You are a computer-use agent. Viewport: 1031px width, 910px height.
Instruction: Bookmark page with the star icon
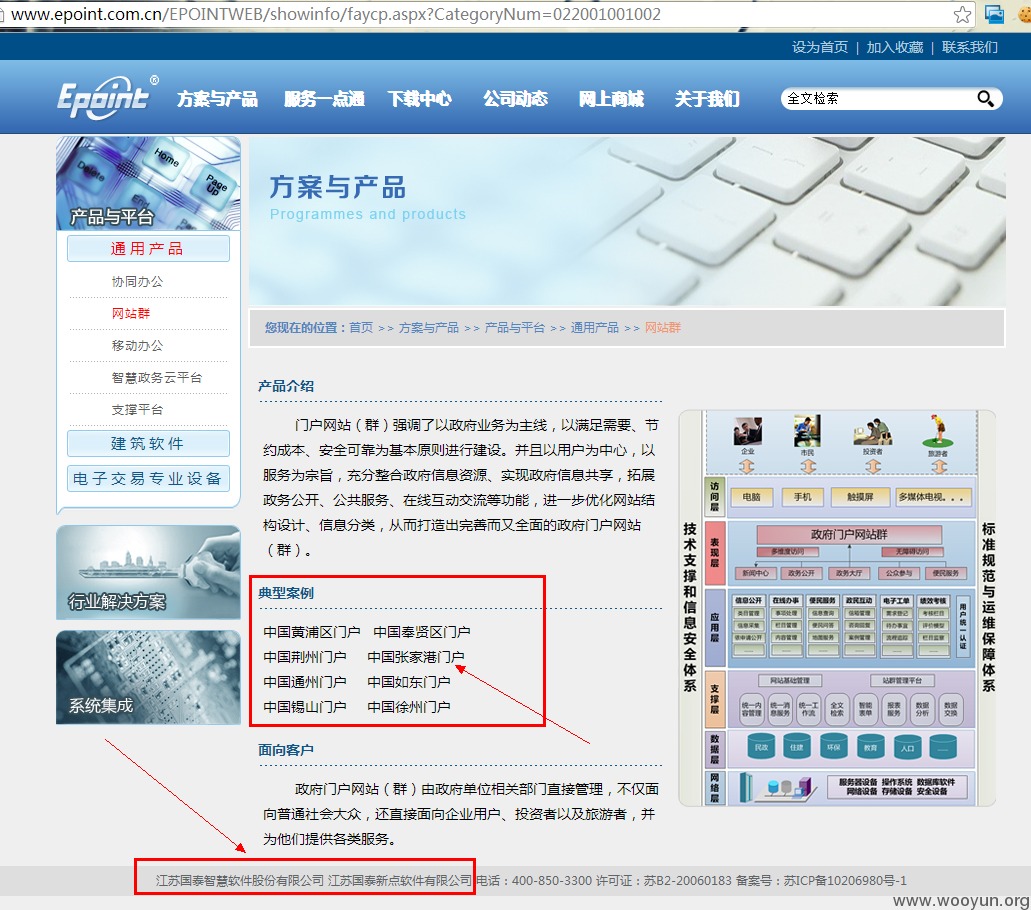coord(962,14)
